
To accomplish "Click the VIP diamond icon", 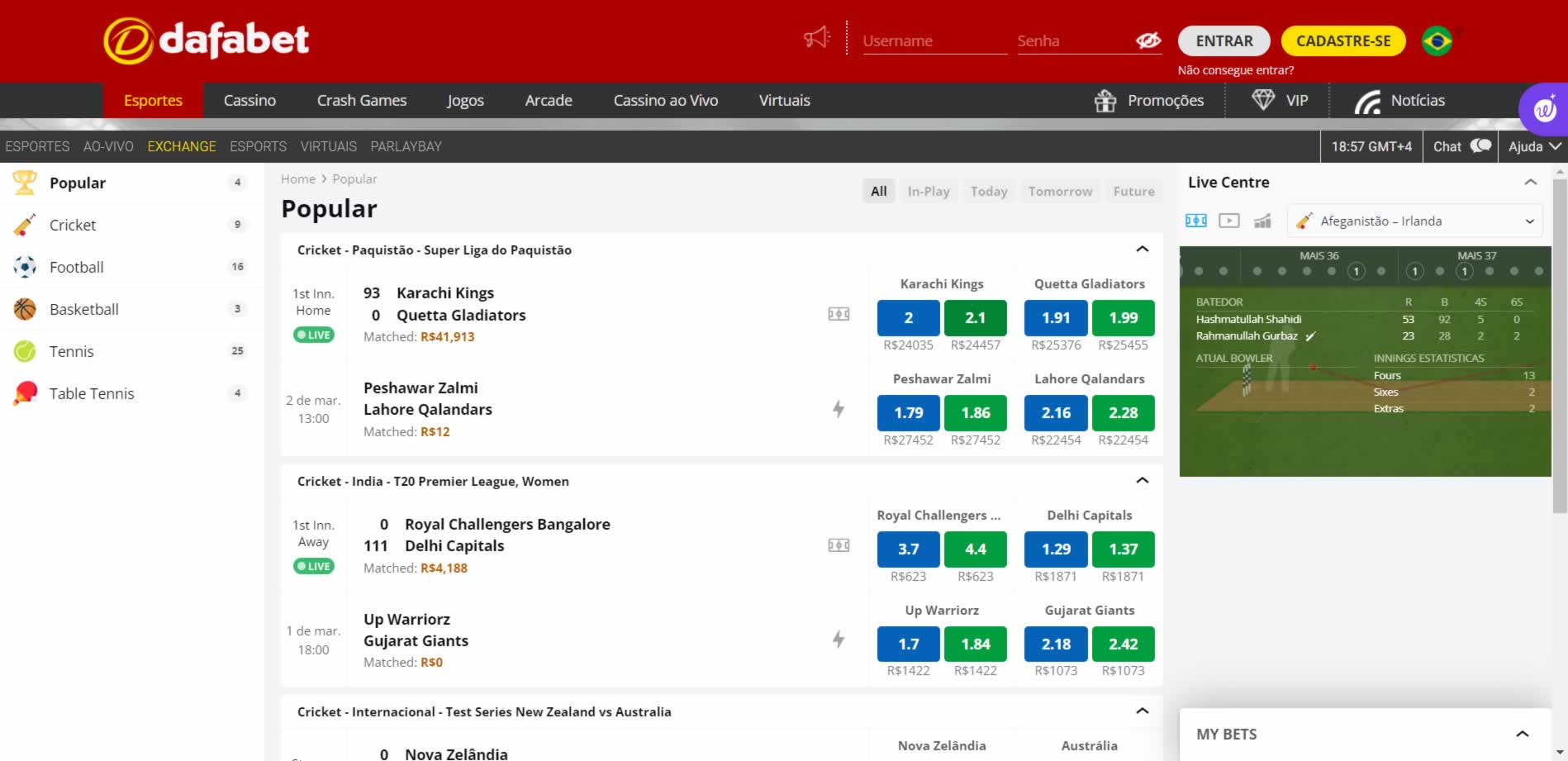I will (x=1263, y=100).
